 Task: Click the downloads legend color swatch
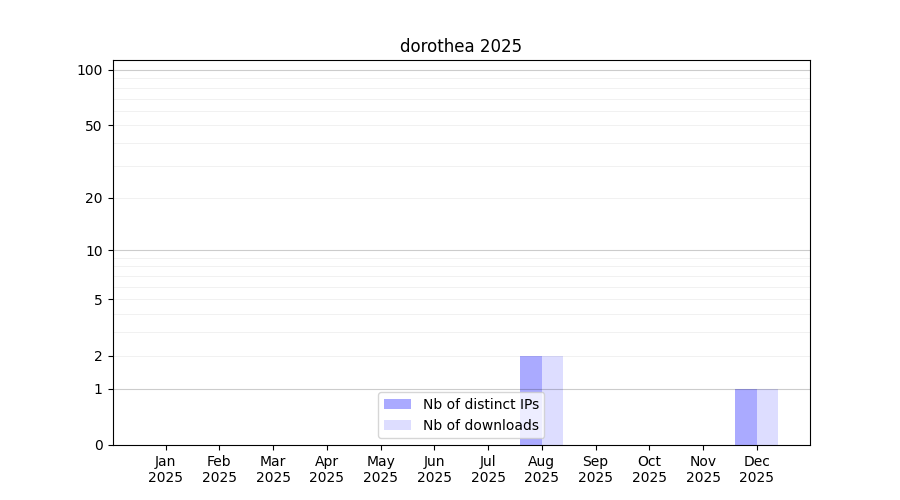pyautogui.click(x=397, y=425)
